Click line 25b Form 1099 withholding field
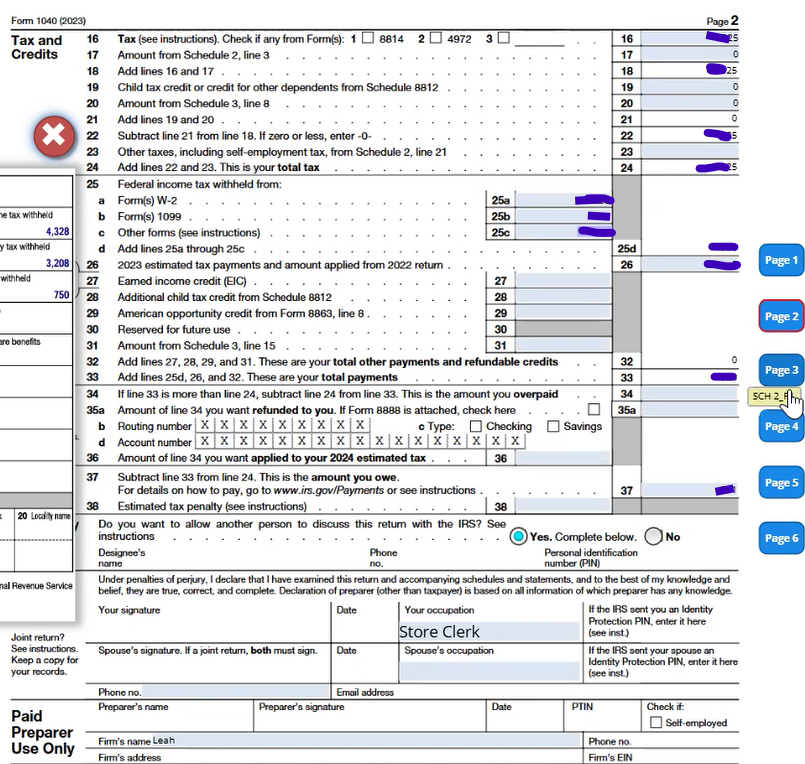This screenshot has width=805, height=764. point(563,216)
